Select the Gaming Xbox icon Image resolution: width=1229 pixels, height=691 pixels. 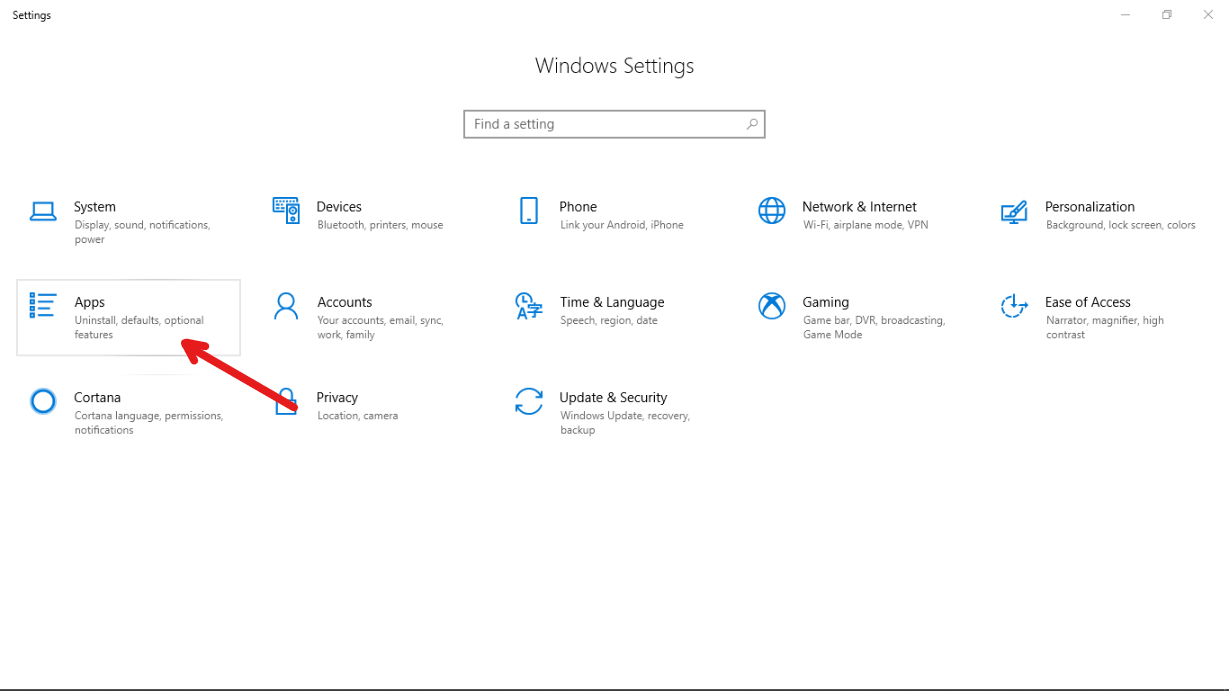tap(771, 306)
